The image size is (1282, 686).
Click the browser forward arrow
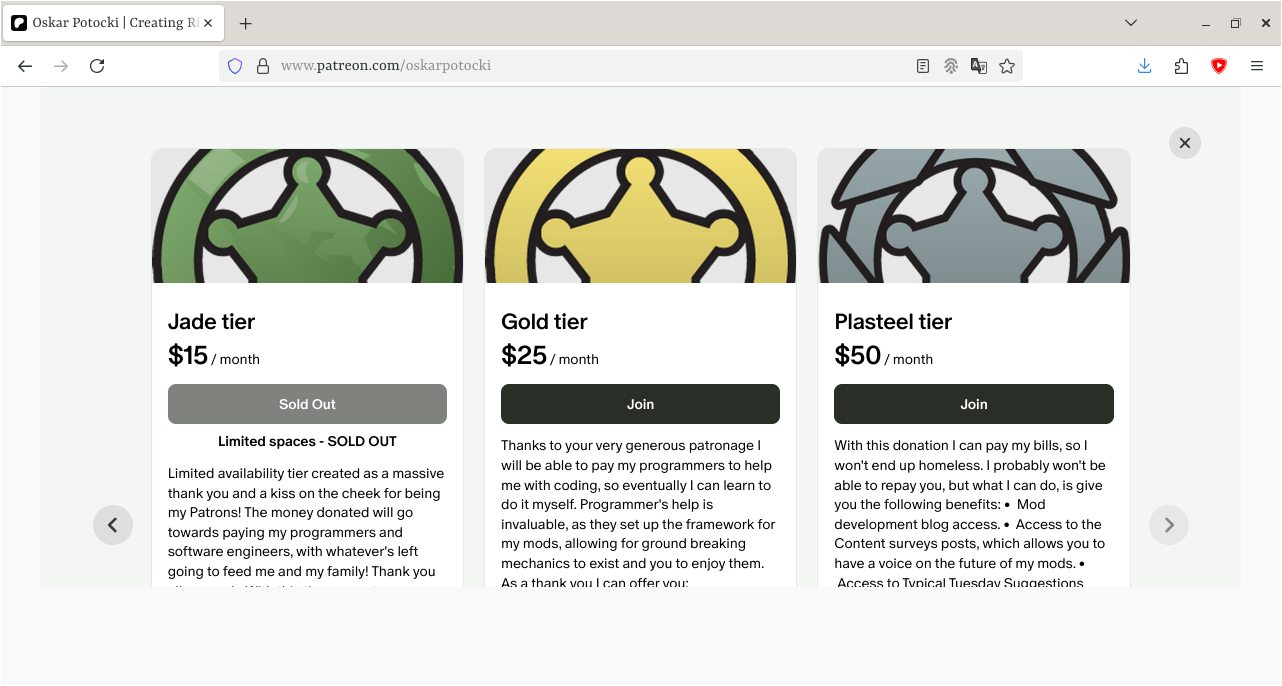coord(61,66)
